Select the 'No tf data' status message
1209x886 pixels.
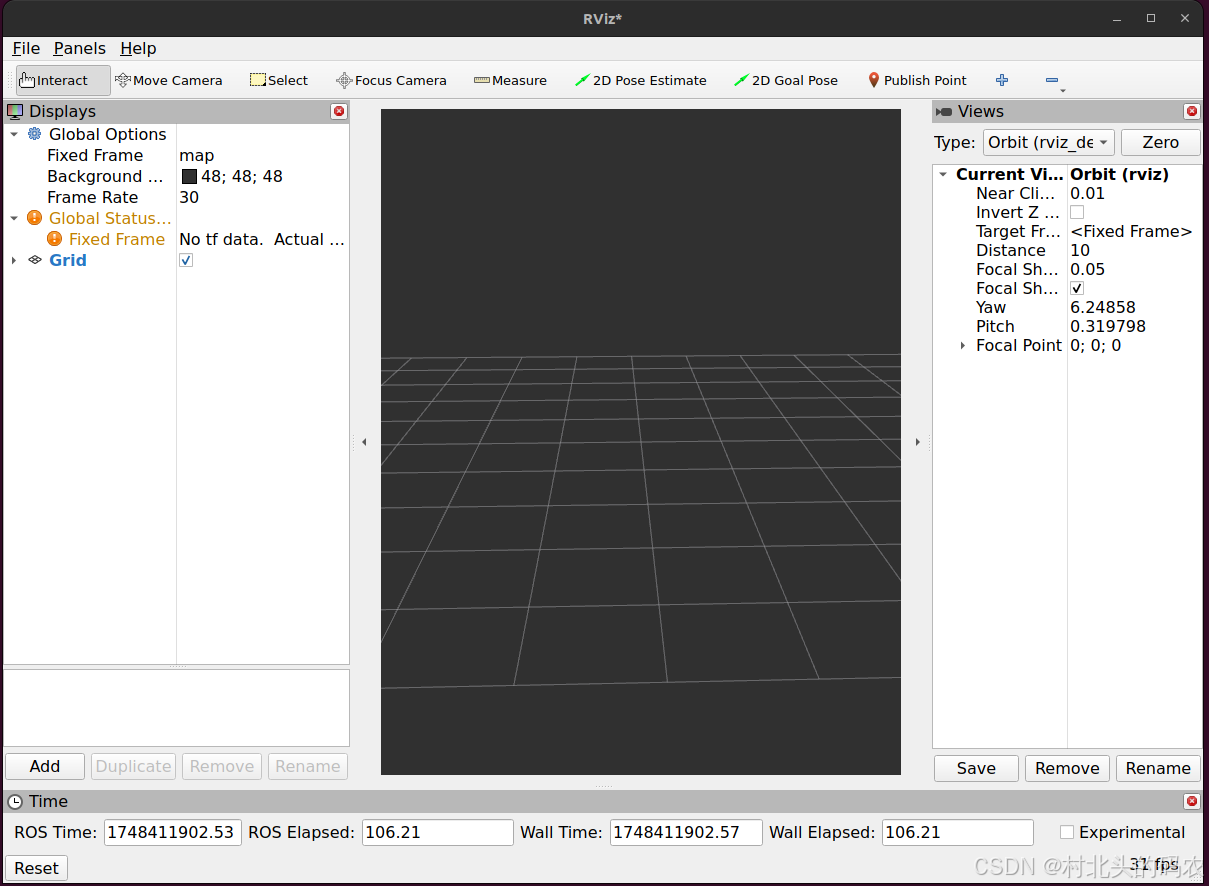[x=262, y=239]
